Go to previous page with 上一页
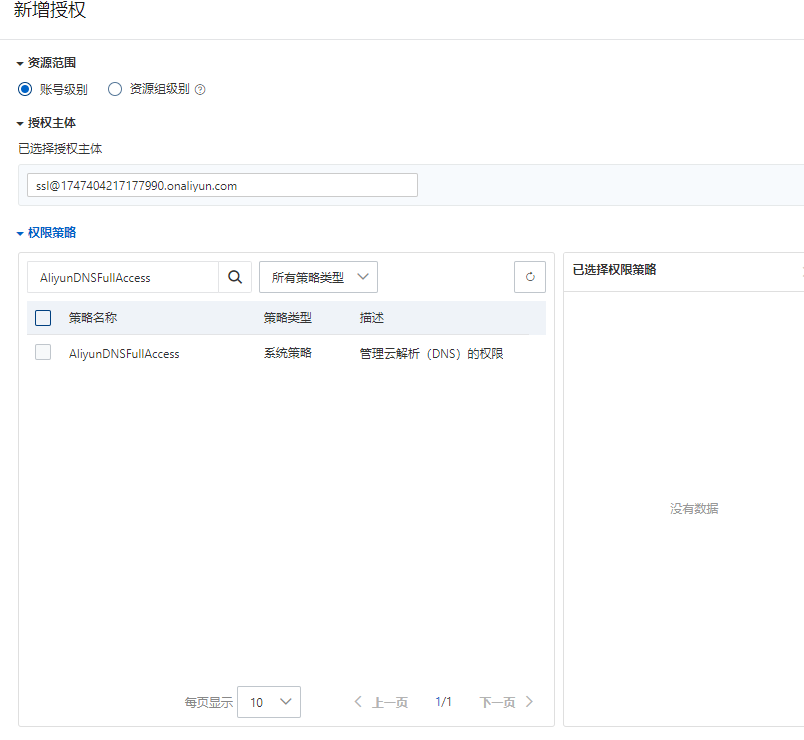This screenshot has height=740, width=804. pyautogui.click(x=381, y=702)
